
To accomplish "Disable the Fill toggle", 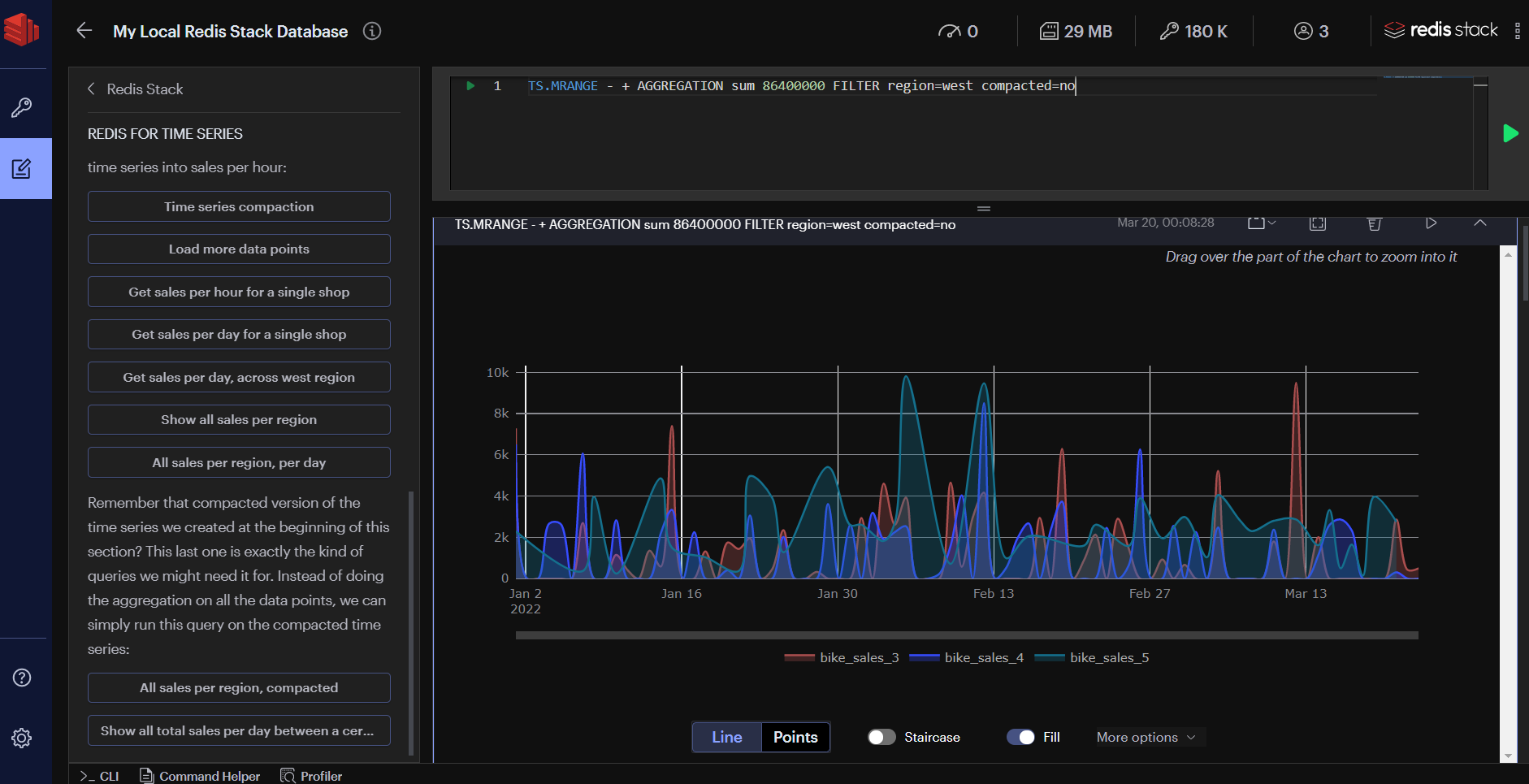I will (x=1022, y=737).
